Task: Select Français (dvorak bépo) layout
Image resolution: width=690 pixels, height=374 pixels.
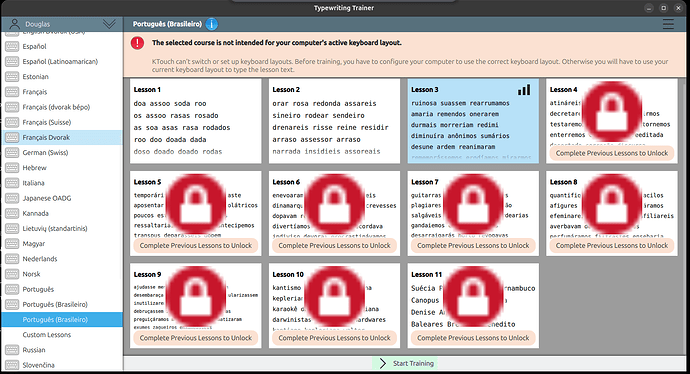Action: (62, 107)
